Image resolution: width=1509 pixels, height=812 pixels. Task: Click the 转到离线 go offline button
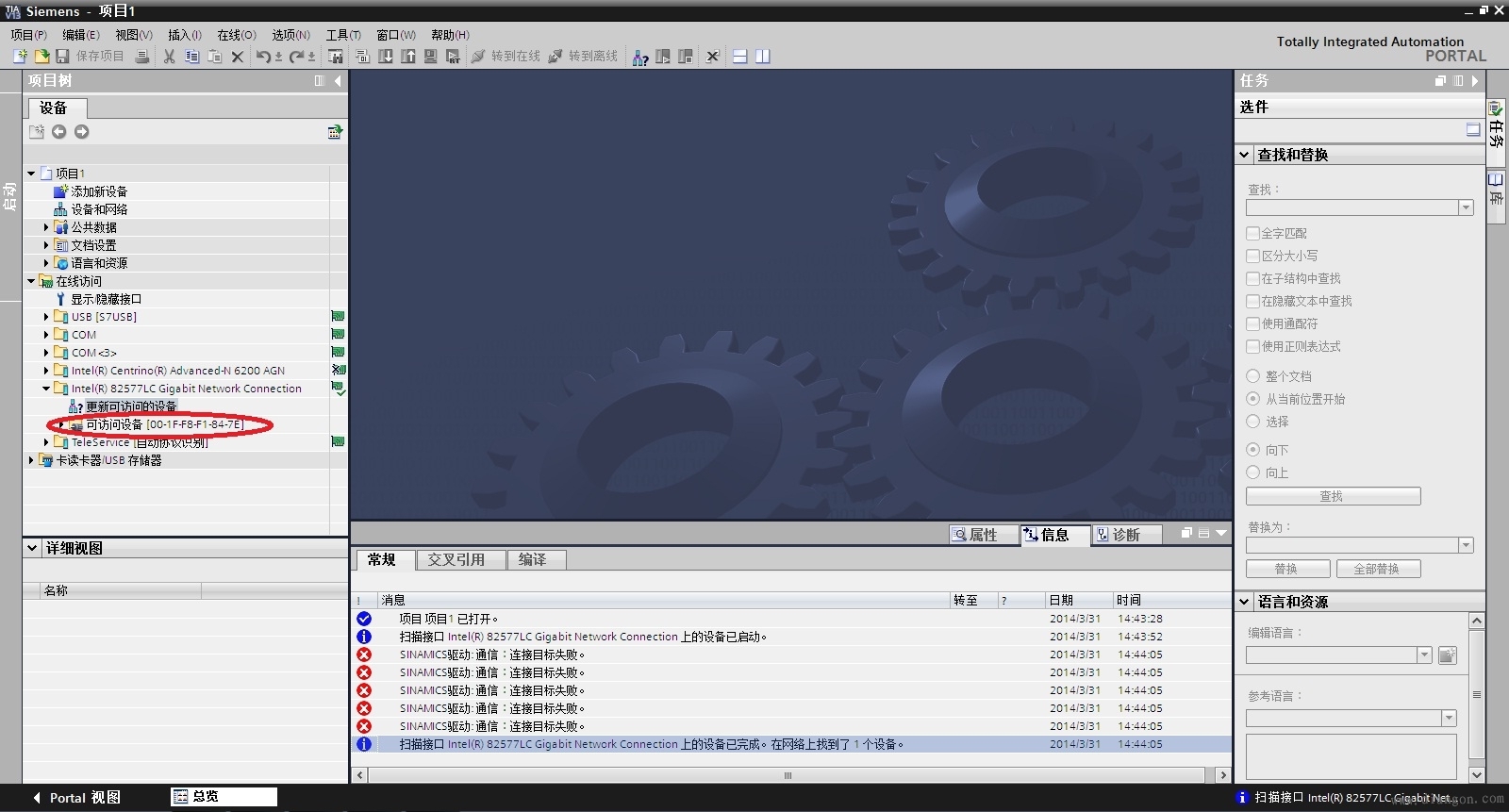584,57
